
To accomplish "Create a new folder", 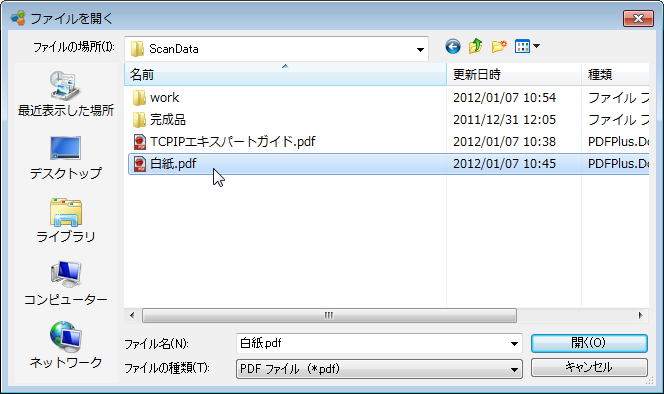I will [x=499, y=46].
